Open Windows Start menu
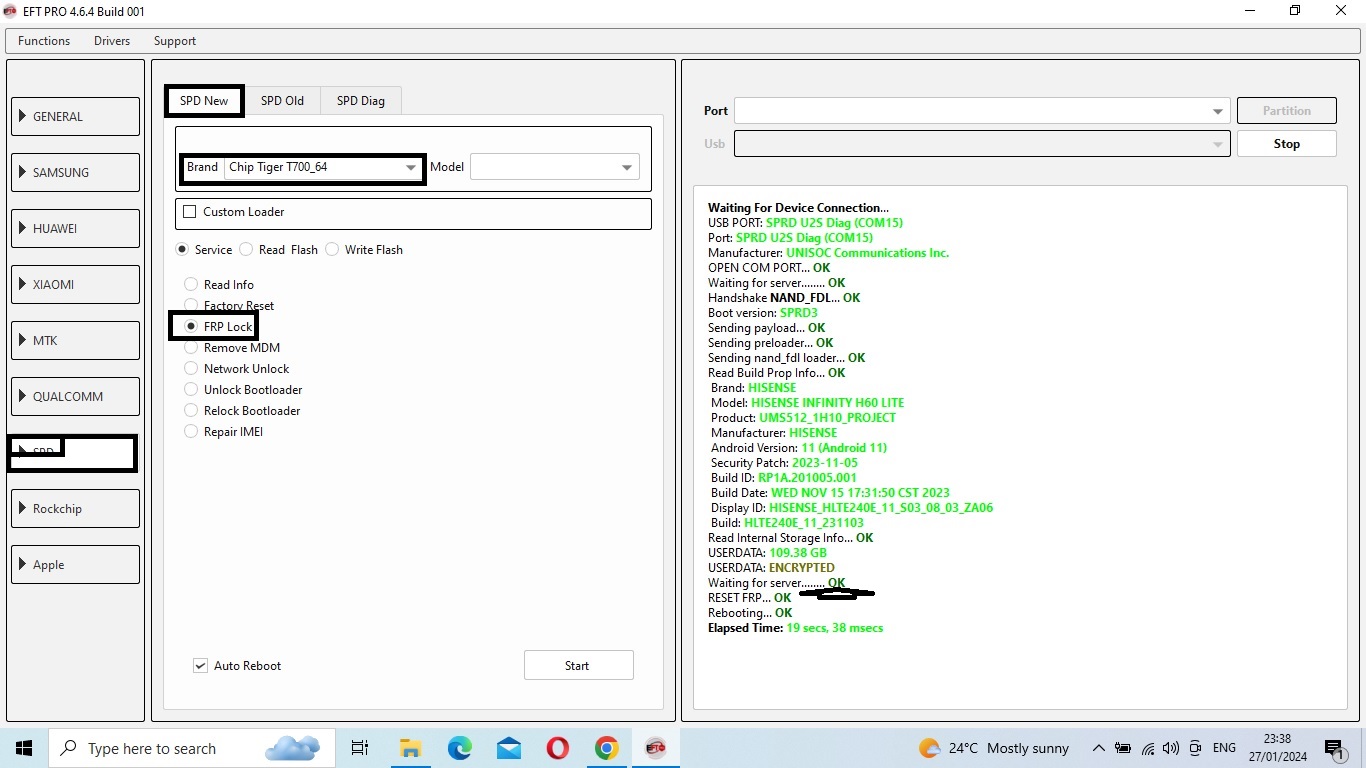Screen dimensions: 1366x768 (x=24, y=748)
